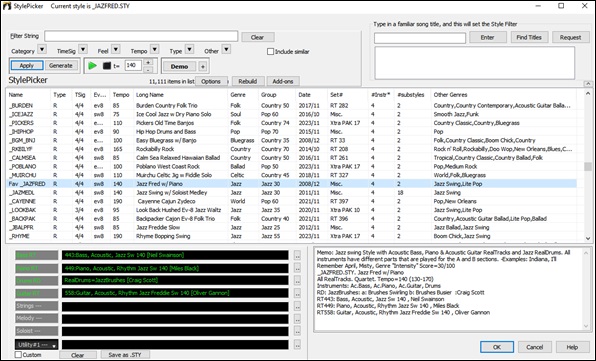Open the ellipsis button for Bass RT
The width and height of the screenshot is (596, 361).
point(297,255)
